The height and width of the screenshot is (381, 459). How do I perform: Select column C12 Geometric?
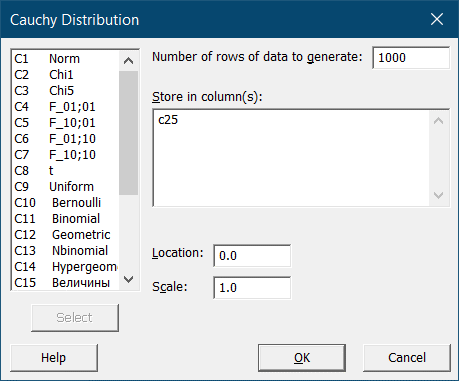tap(65, 235)
